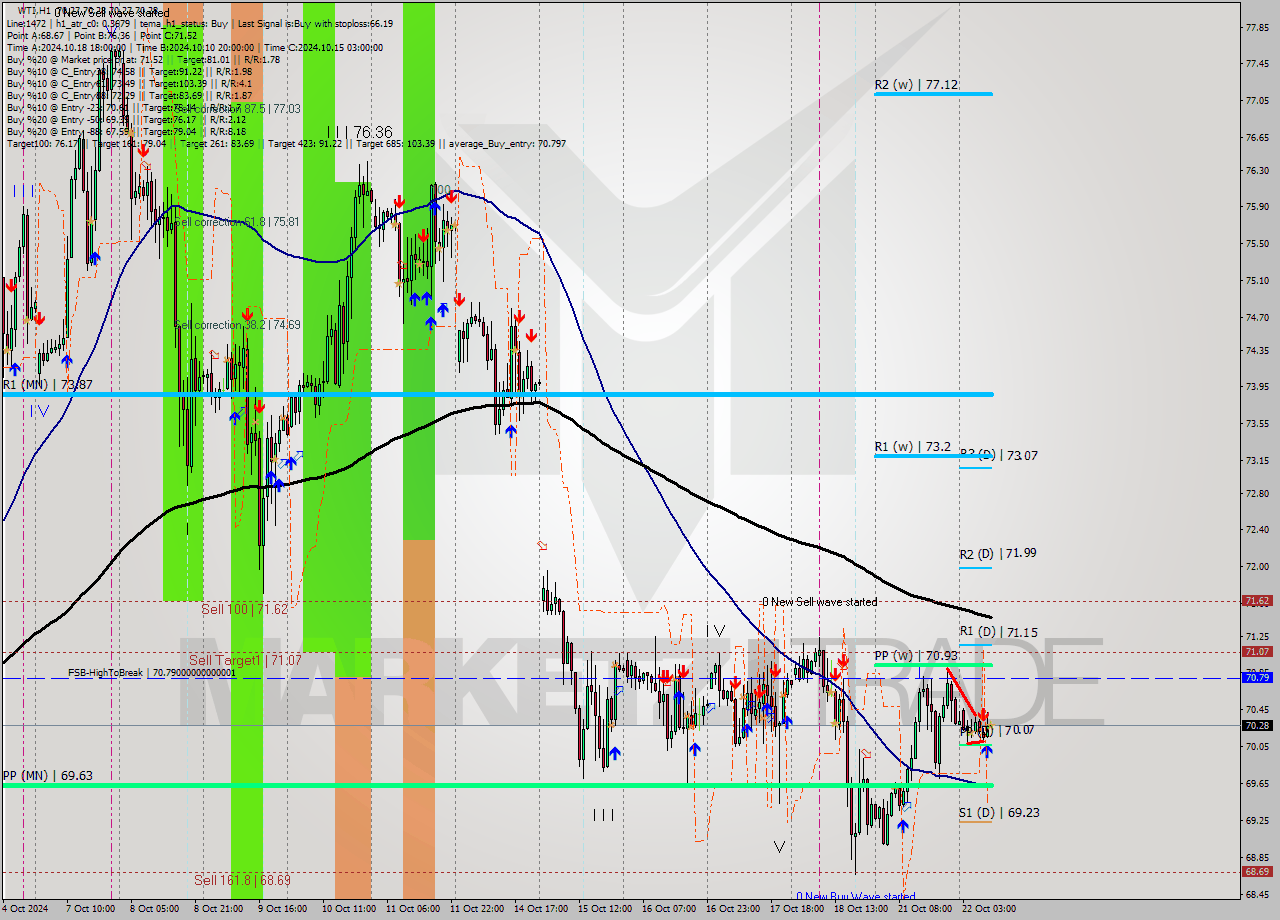Select the 7 Oct 10:00 time label

tap(90, 909)
